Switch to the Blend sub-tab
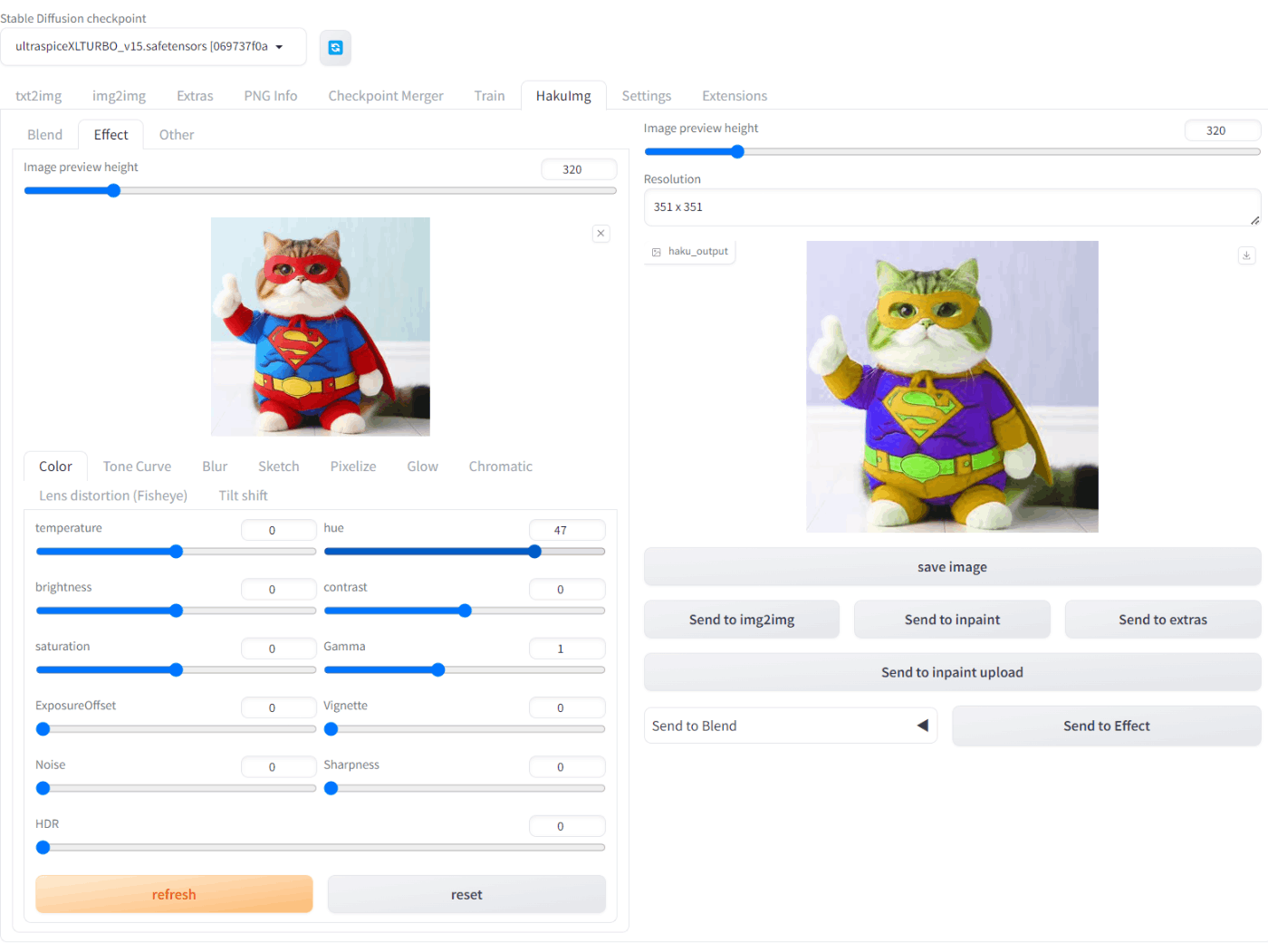The height and width of the screenshot is (952, 1268). click(45, 135)
